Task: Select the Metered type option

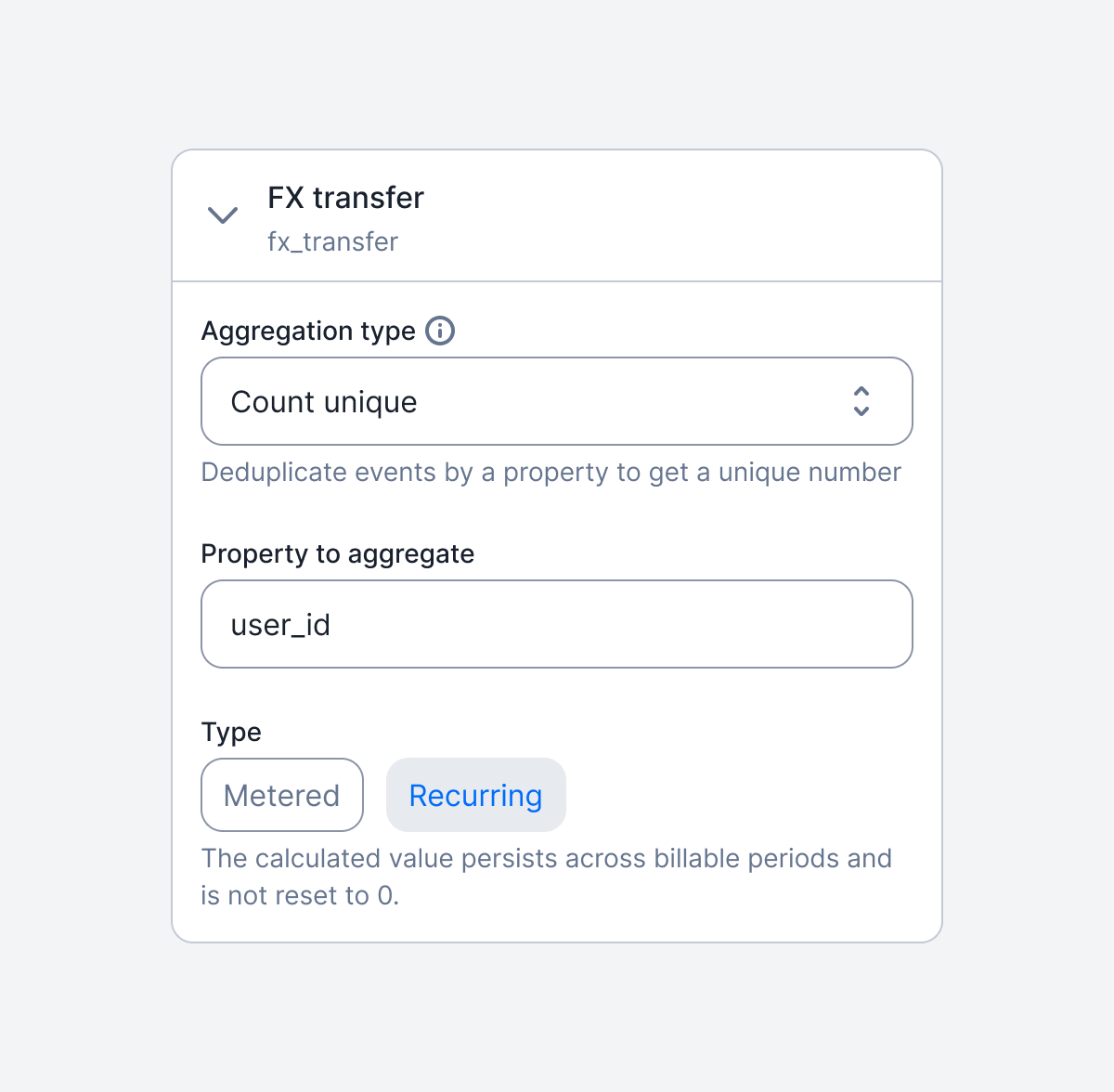Action: pyautogui.click(x=281, y=795)
